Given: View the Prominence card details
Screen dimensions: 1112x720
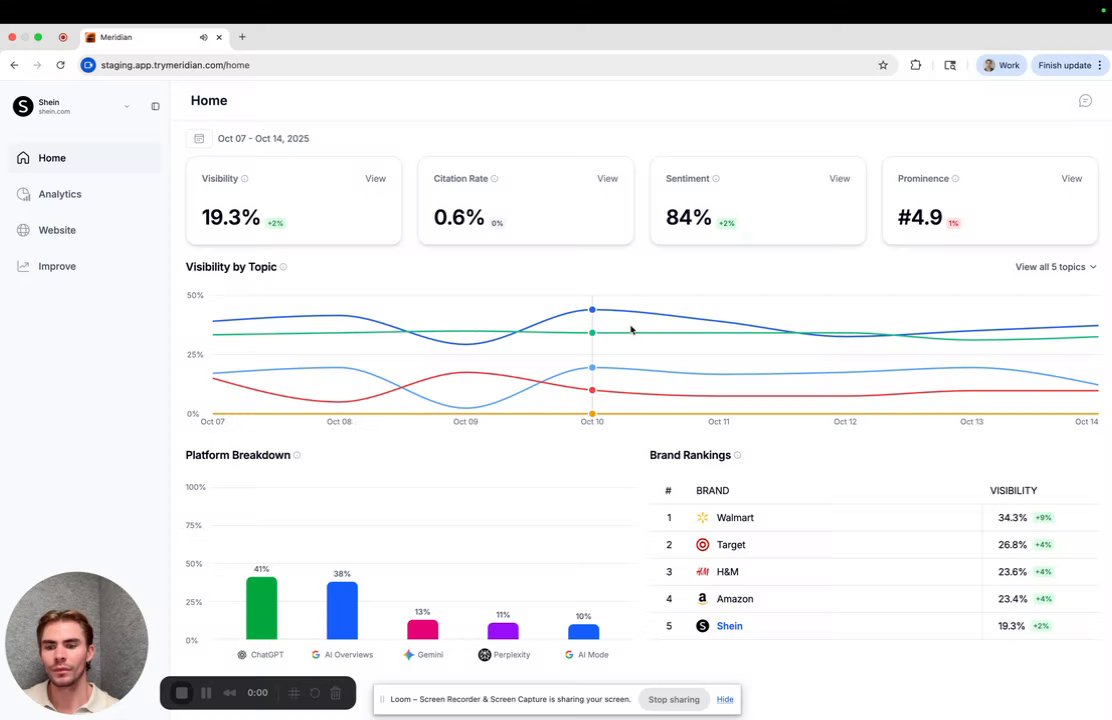Looking at the screenshot, I should click(1071, 179).
